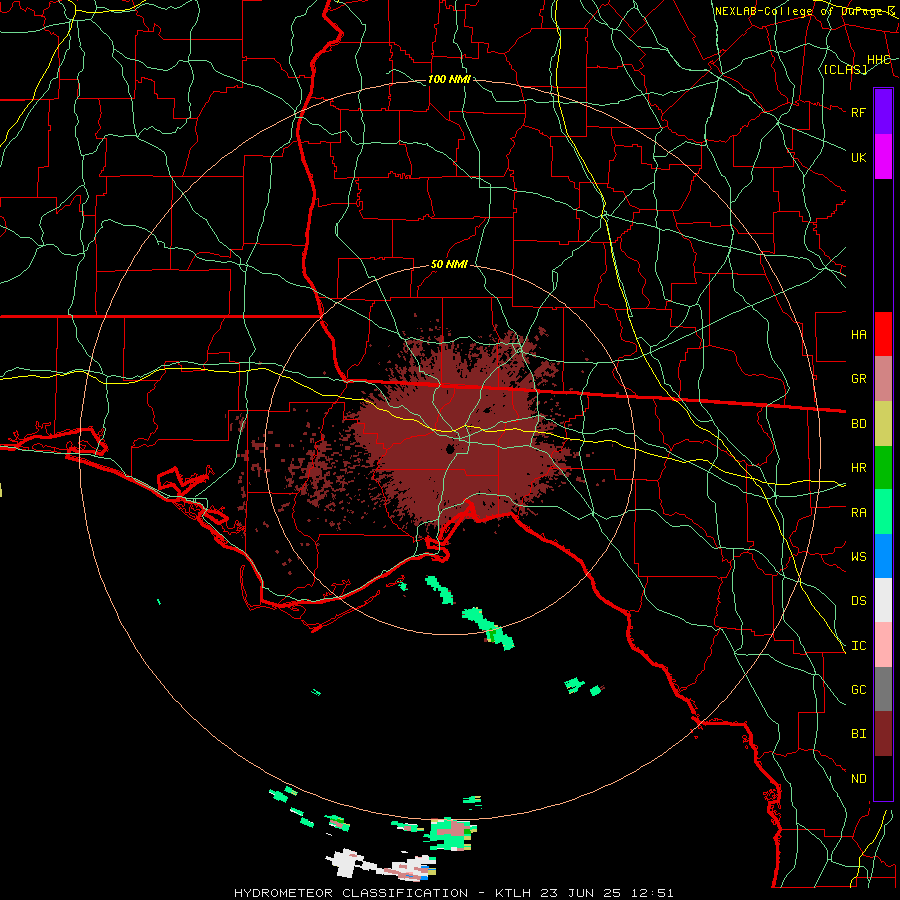Click the BD legend label
Screen dimensions: 900x900
coord(858,424)
